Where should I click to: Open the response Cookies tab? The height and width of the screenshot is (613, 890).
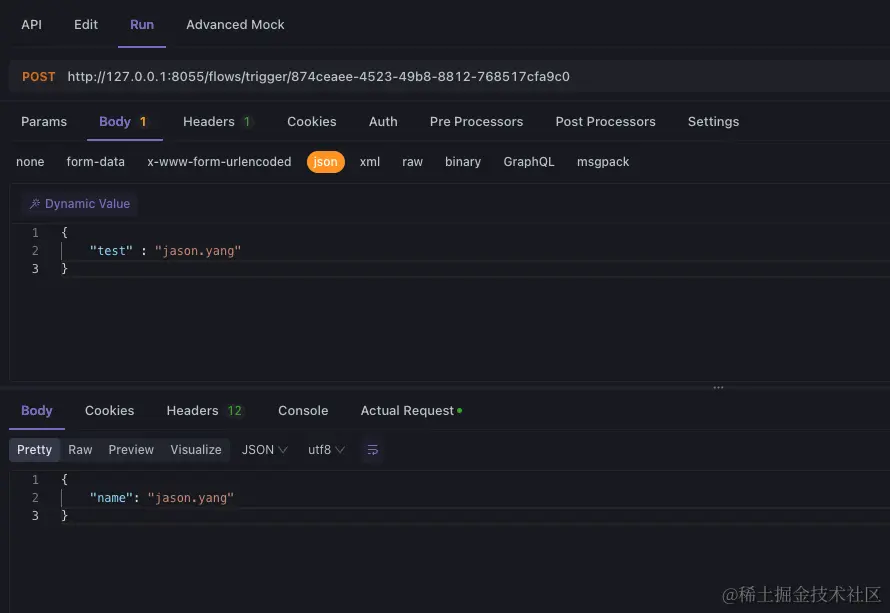pos(110,410)
